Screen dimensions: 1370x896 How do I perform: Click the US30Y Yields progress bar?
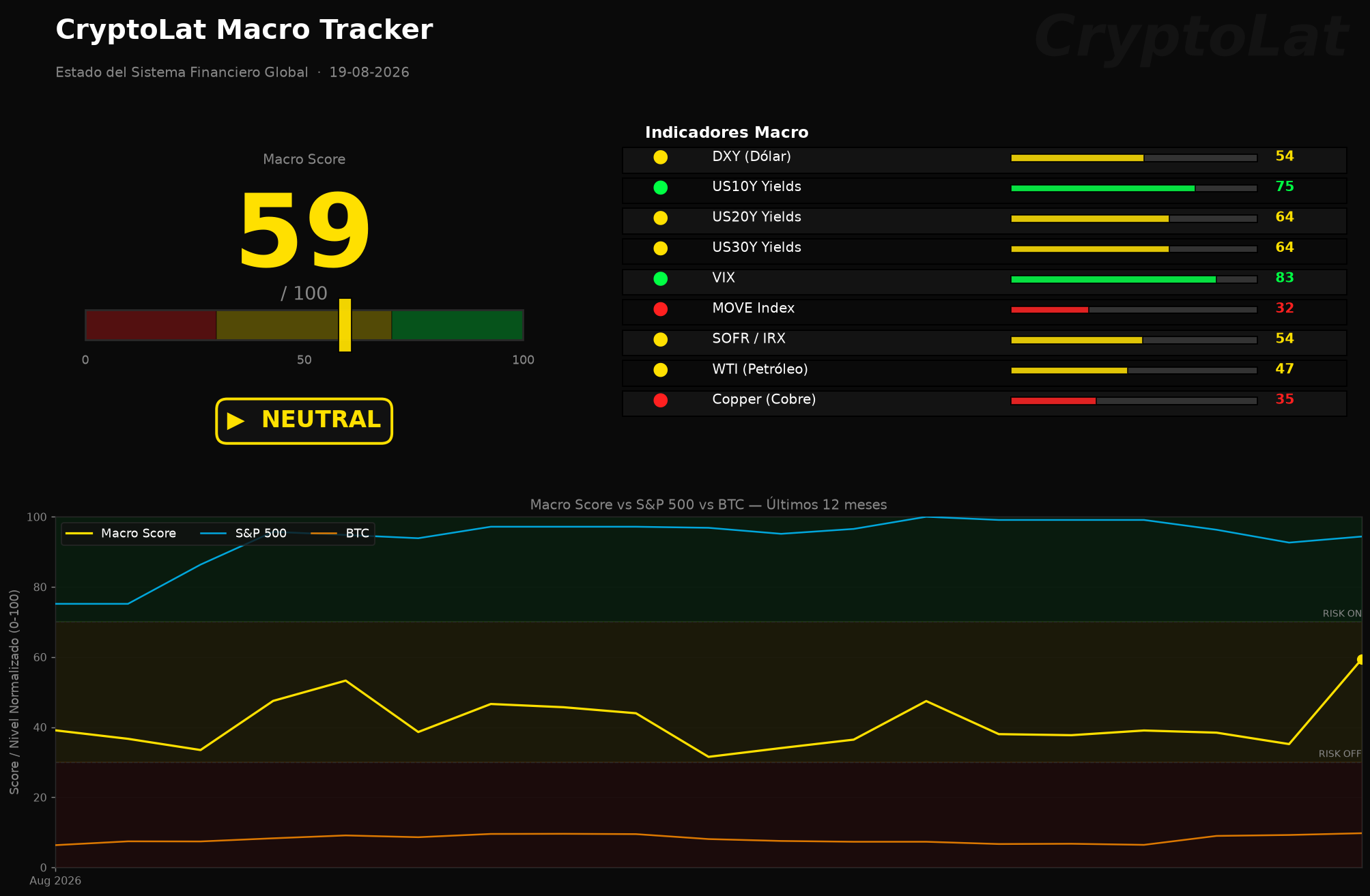1134,249
